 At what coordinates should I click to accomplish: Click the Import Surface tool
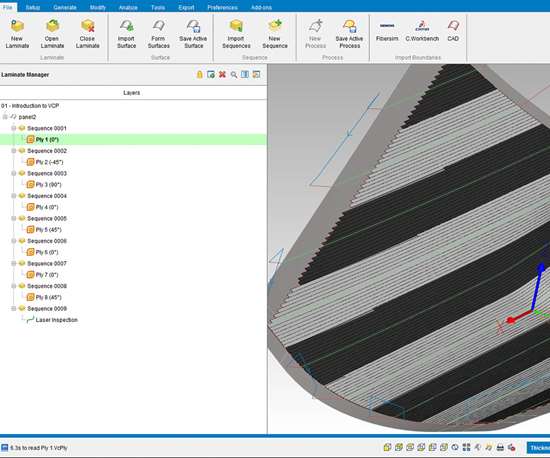click(x=126, y=34)
